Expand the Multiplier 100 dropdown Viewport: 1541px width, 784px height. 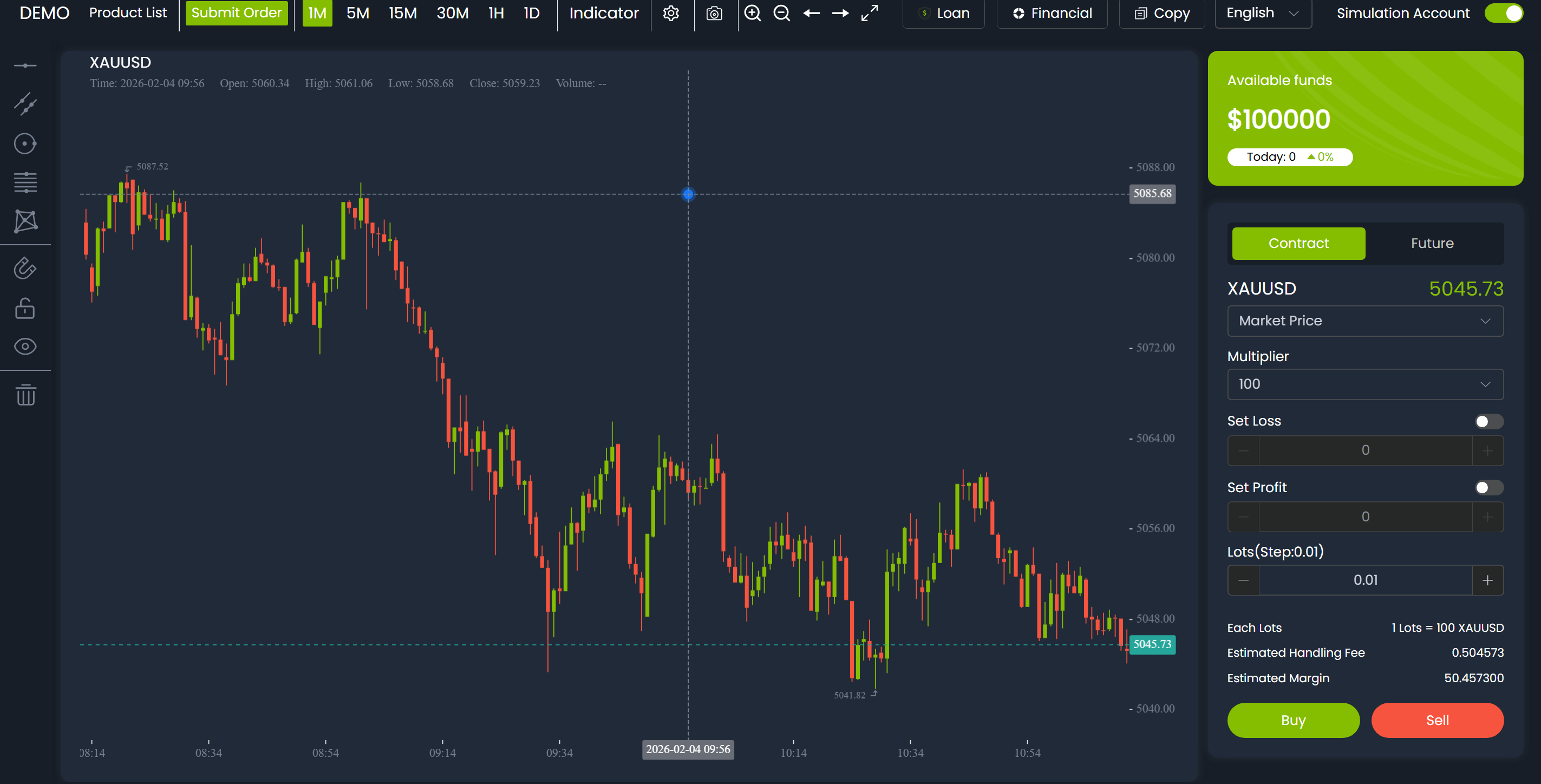[1364, 384]
